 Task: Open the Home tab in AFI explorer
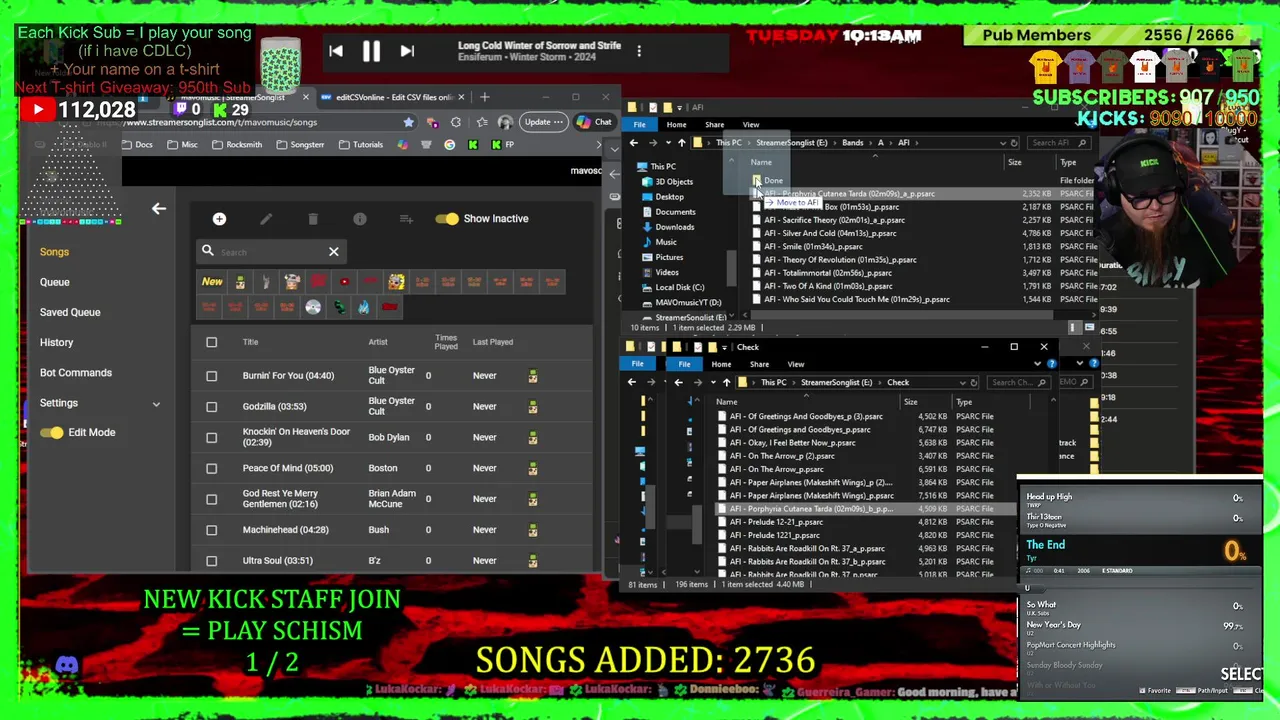[x=676, y=125]
